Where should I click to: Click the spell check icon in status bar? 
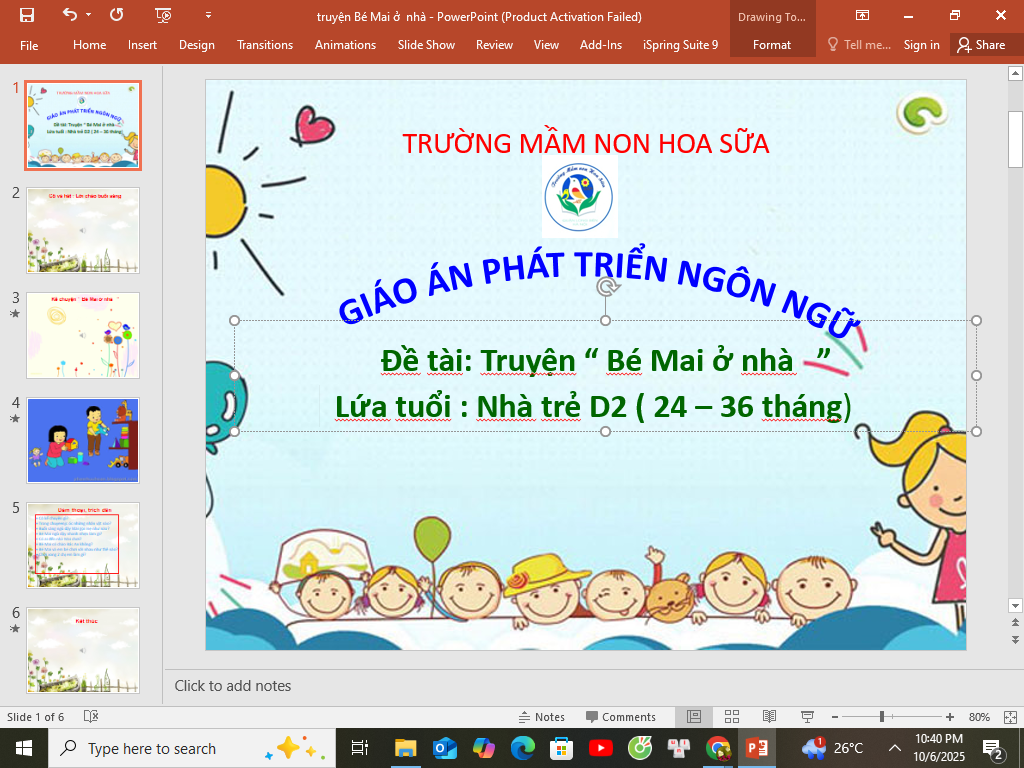(x=91, y=717)
